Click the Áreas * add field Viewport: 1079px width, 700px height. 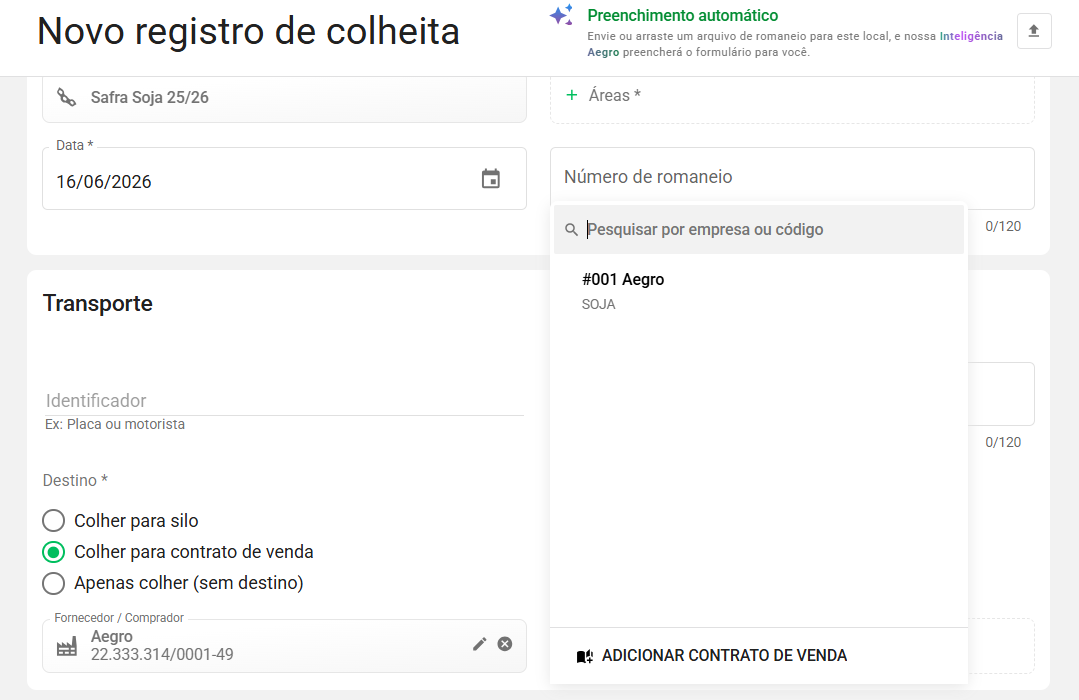(792, 100)
